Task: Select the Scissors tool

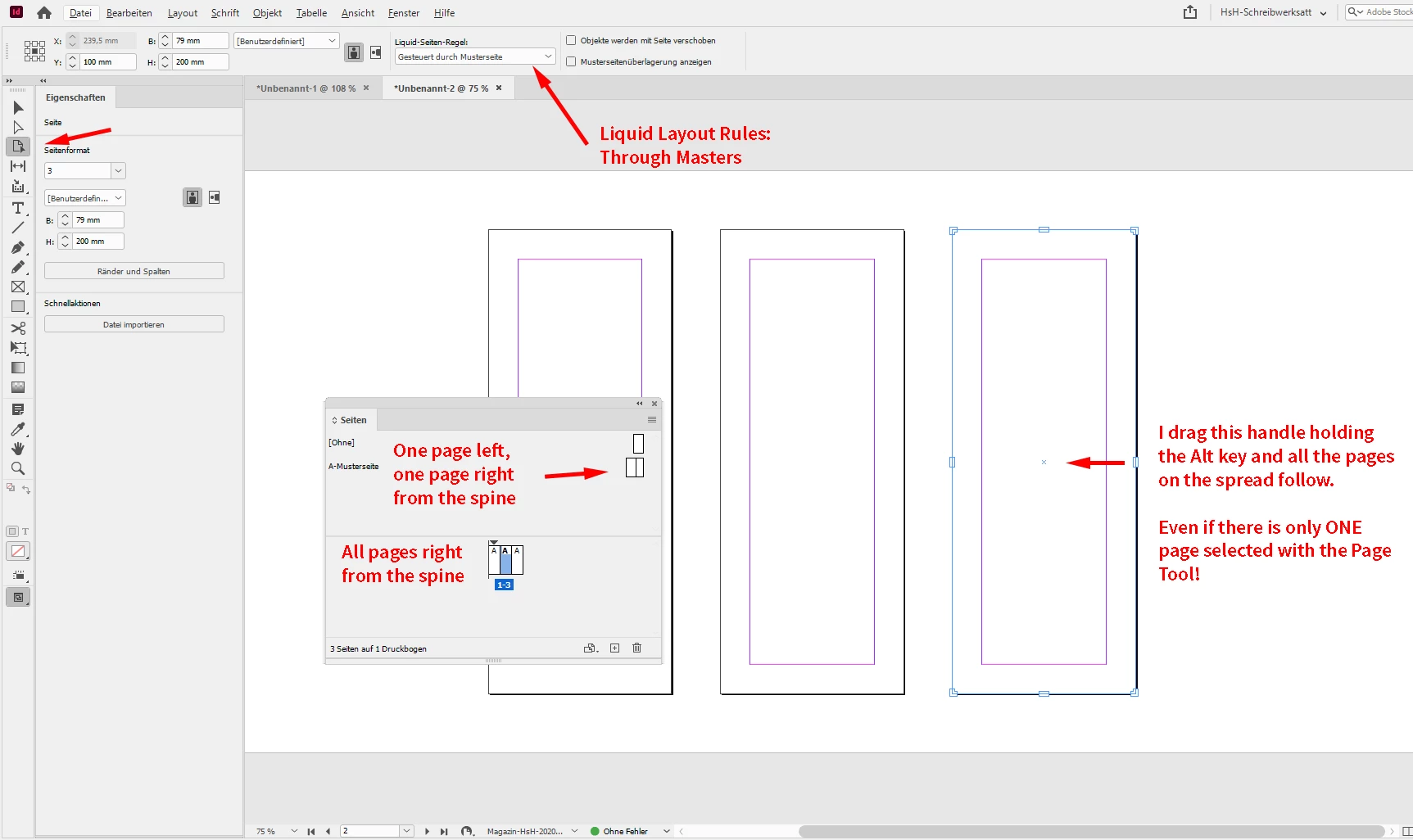Action: [x=18, y=328]
